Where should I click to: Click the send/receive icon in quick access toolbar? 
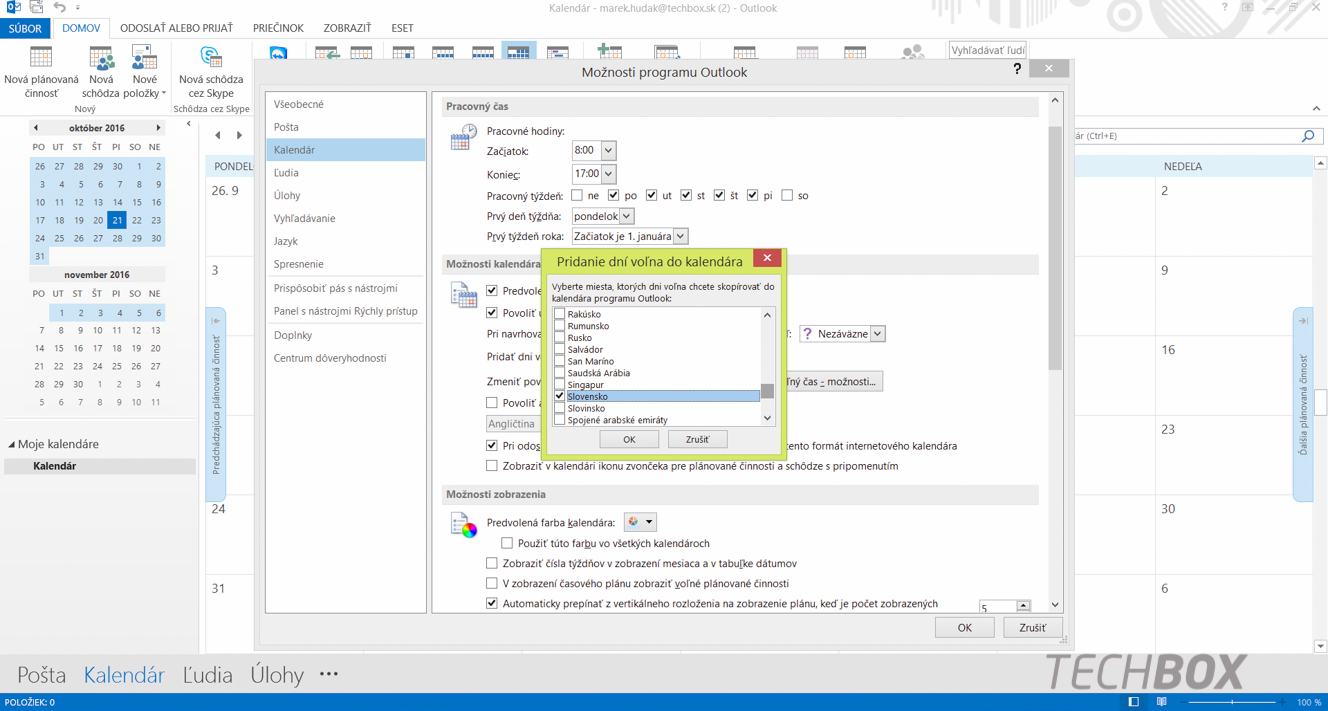(x=37, y=8)
